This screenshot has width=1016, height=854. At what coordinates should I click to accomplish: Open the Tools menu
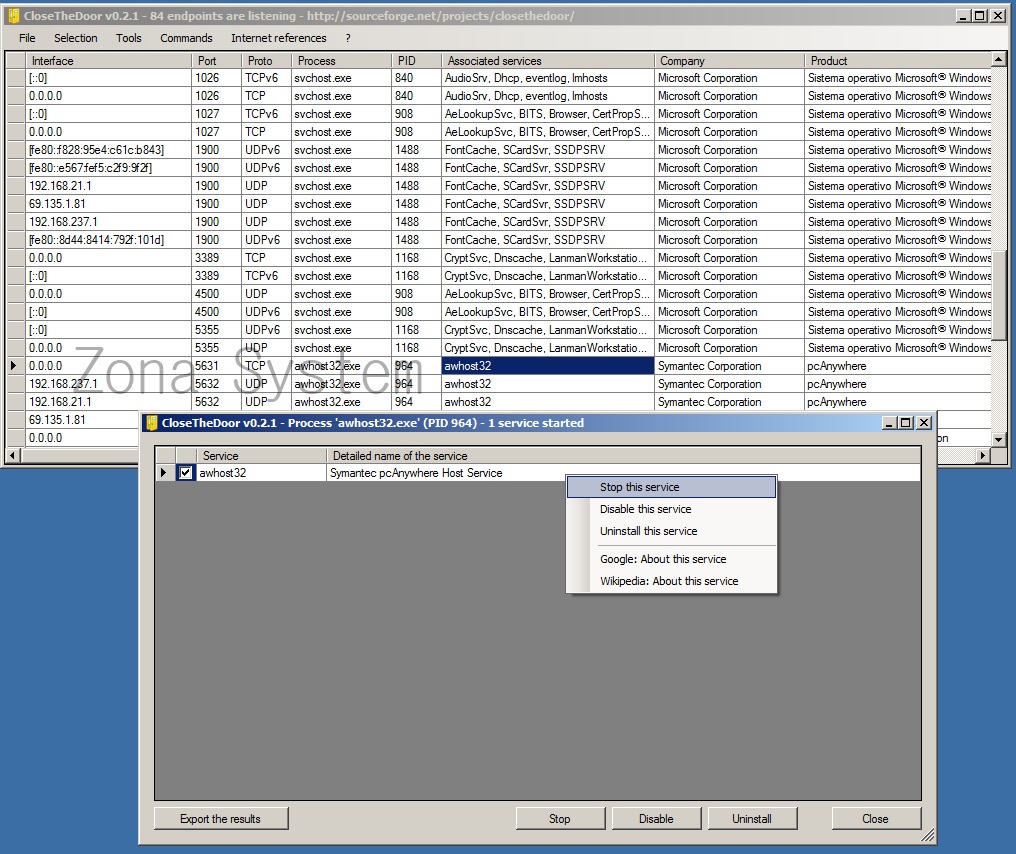point(128,38)
